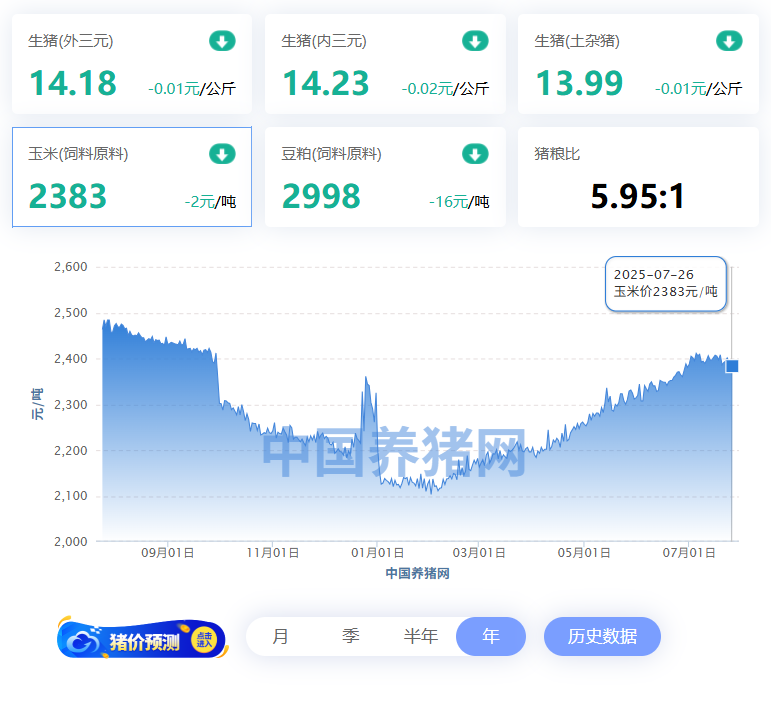Click the tooltip showing 玉米价2383元/吨
771x702 pixels.
pyautogui.click(x=666, y=284)
